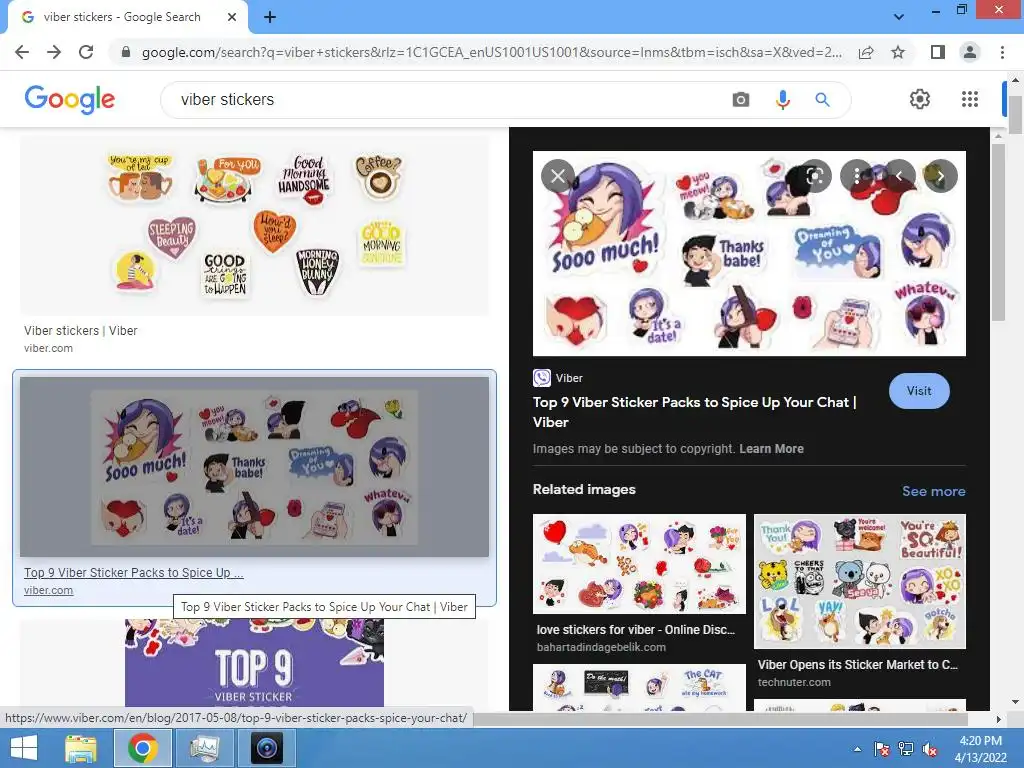Open the Viber source label in preview
This screenshot has height=768, width=1024.
[x=558, y=378]
